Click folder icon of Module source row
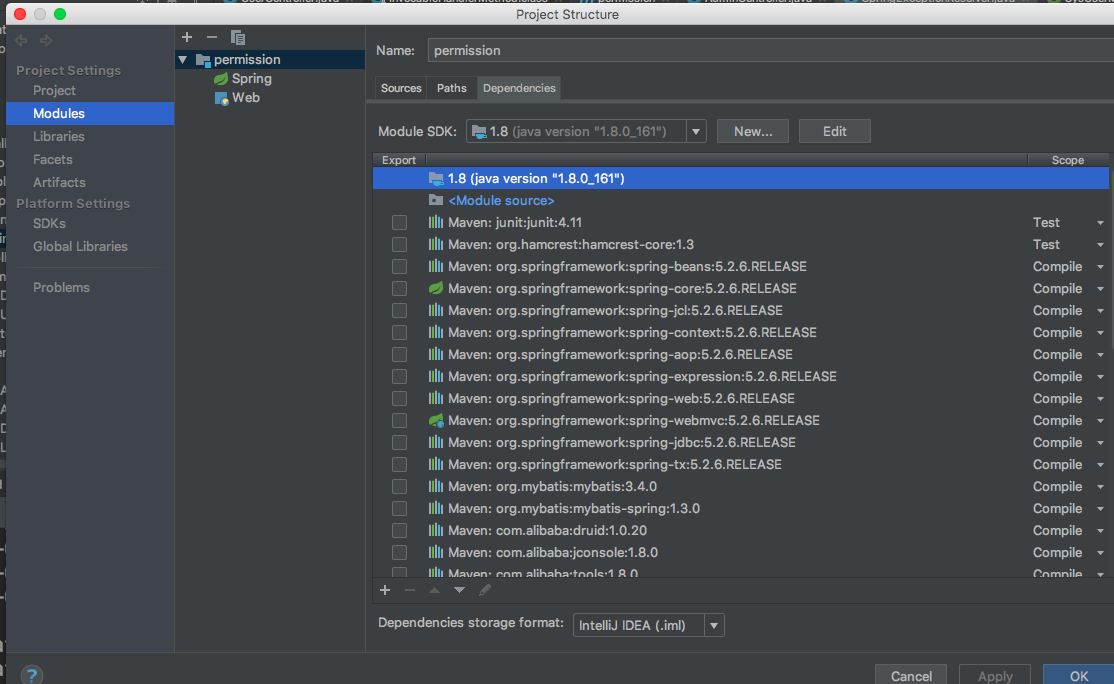Image resolution: width=1114 pixels, height=684 pixels. coord(436,200)
